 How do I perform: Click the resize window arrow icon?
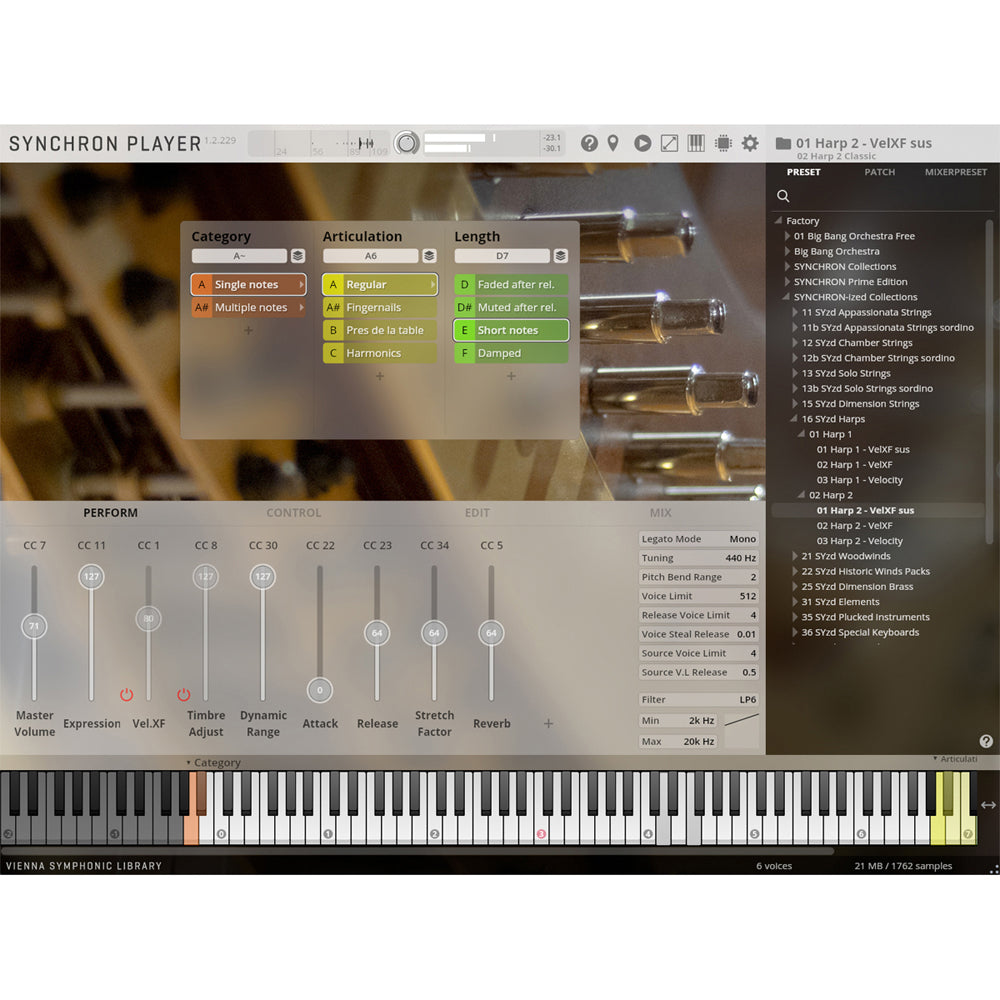point(669,143)
